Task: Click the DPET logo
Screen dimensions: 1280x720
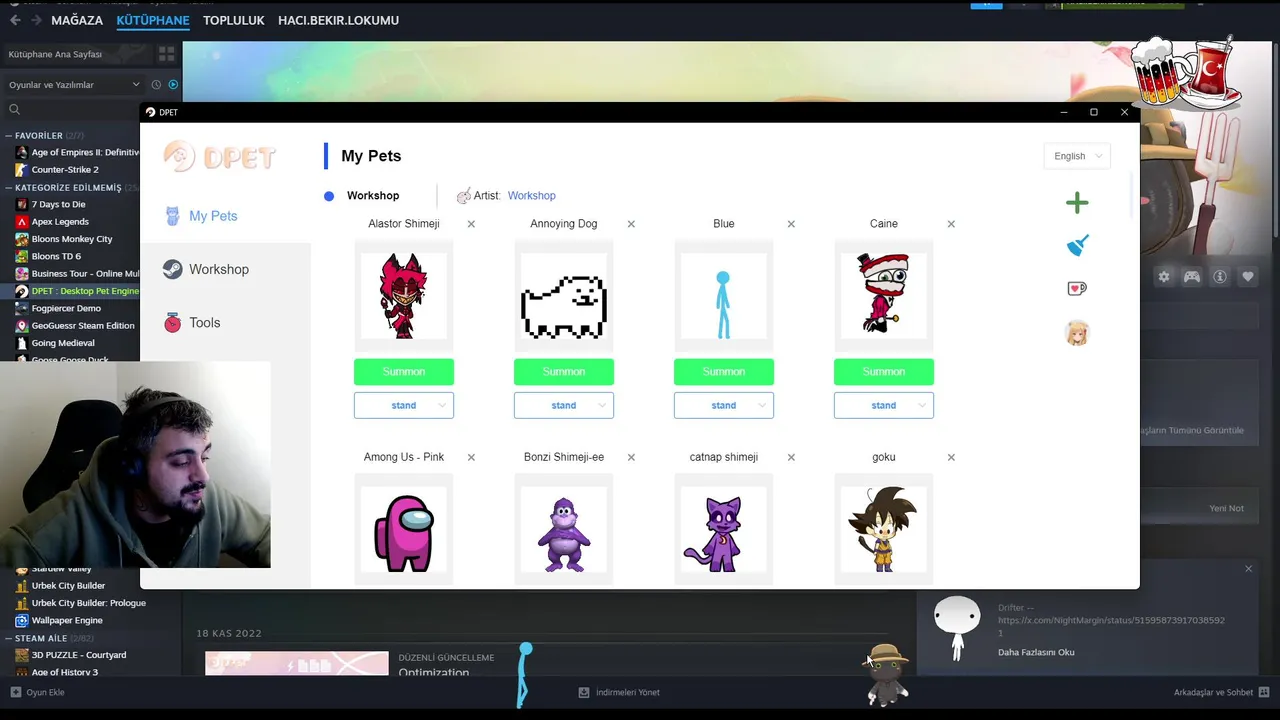Action: coord(220,157)
